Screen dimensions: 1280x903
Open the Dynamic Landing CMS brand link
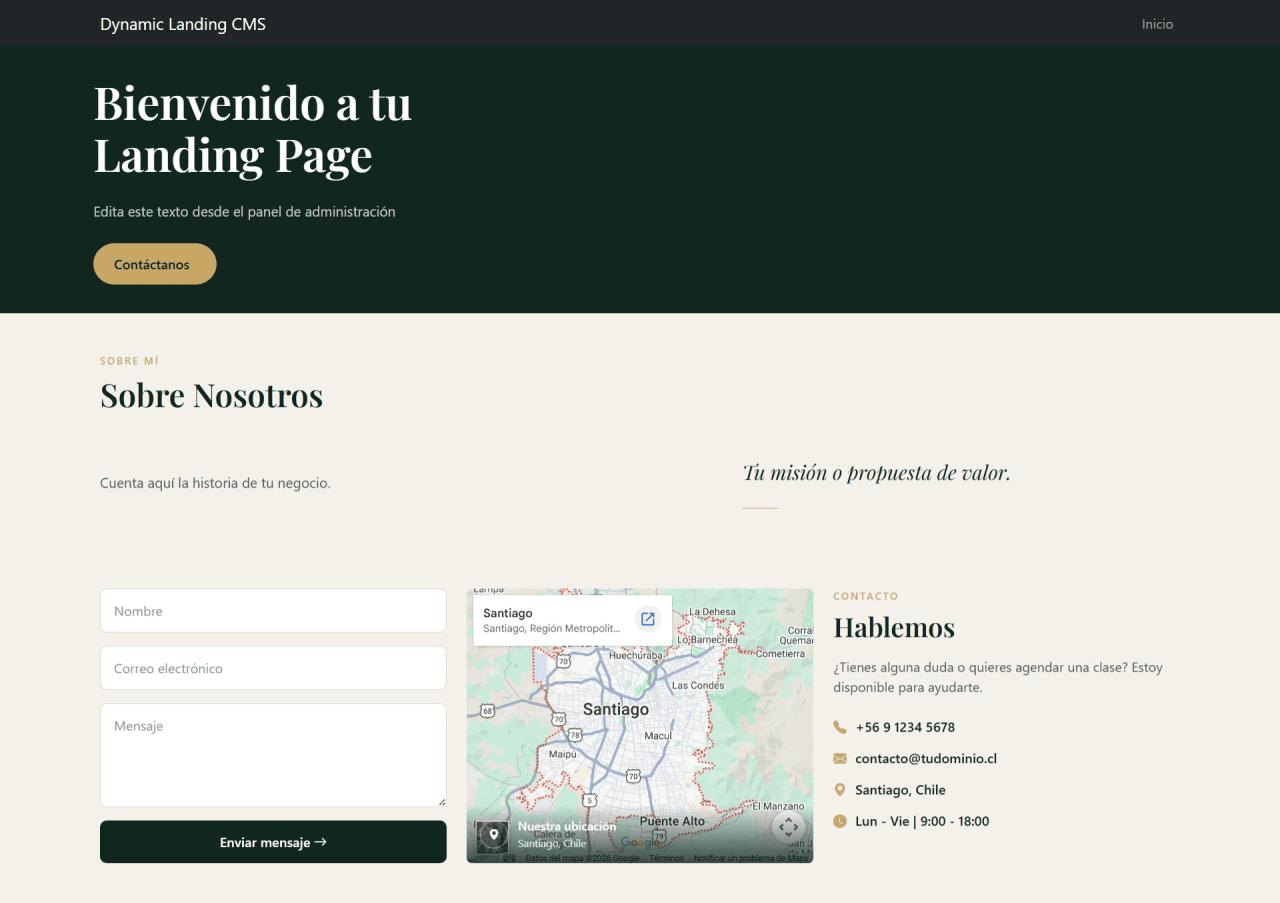tap(183, 24)
